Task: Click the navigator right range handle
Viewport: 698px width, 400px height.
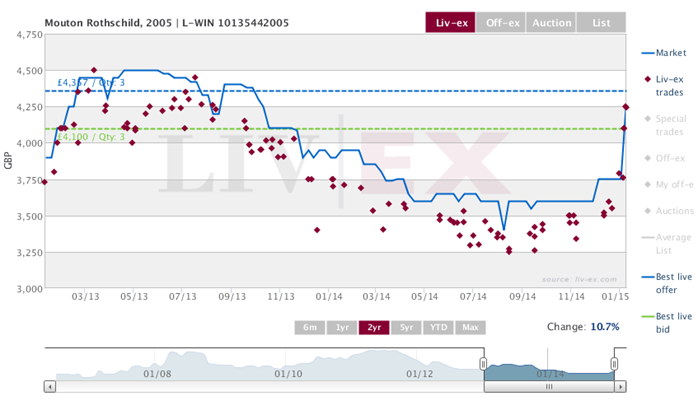Action: (x=614, y=364)
